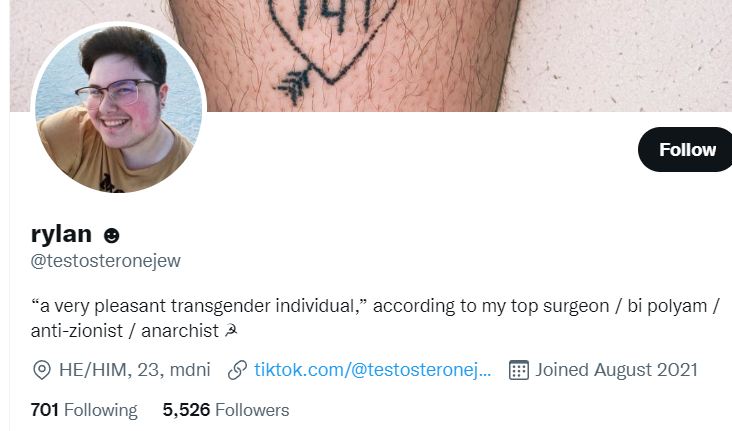Viewport: 732px width, 431px height.
Task: Click the hammer and sickle emoji in the bio
Action: (x=231, y=331)
